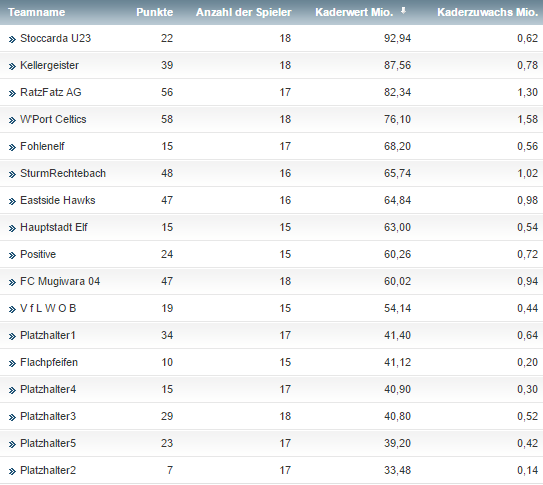Sort by Teamname column header
Viewport: 543px width, 485px height.
(x=36, y=12)
